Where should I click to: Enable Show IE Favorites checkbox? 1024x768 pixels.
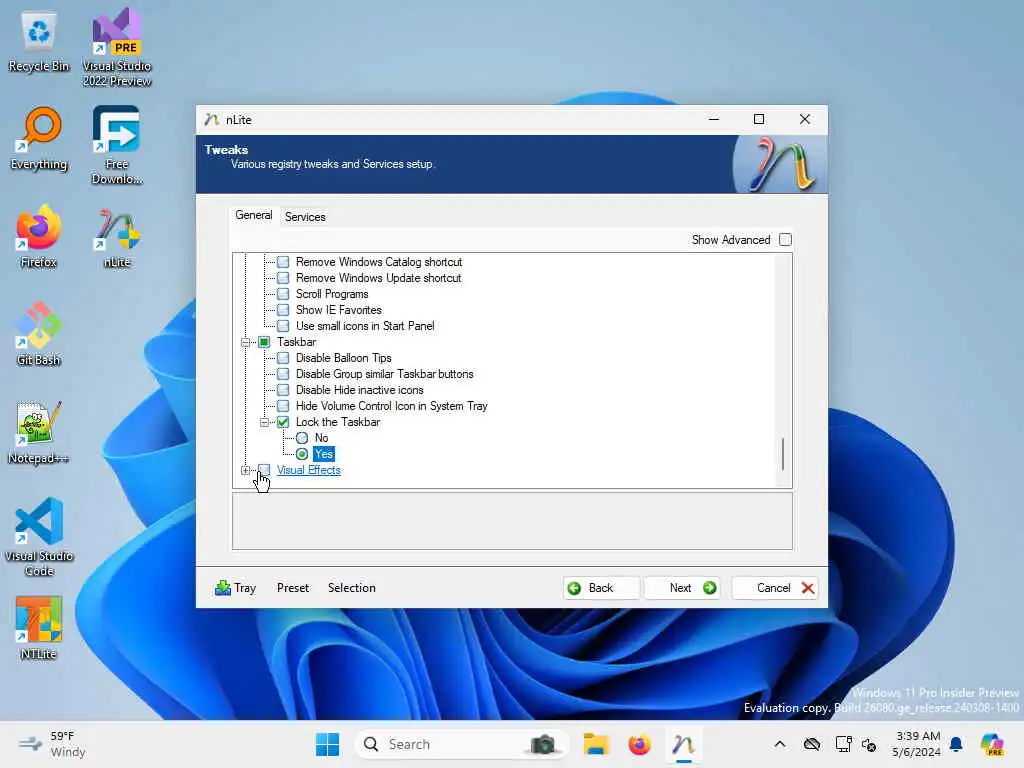point(283,310)
